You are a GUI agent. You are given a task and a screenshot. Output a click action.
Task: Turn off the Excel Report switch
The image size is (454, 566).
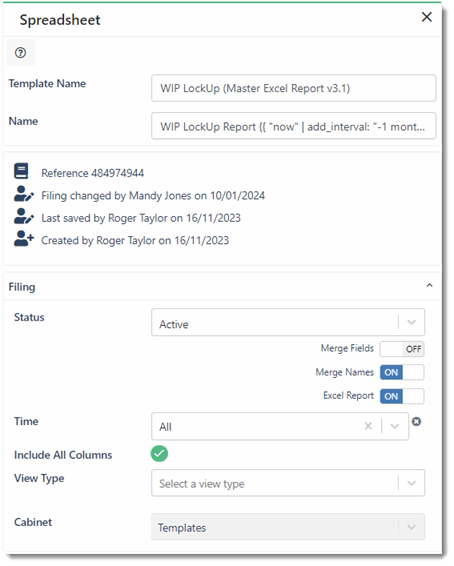(x=402, y=396)
